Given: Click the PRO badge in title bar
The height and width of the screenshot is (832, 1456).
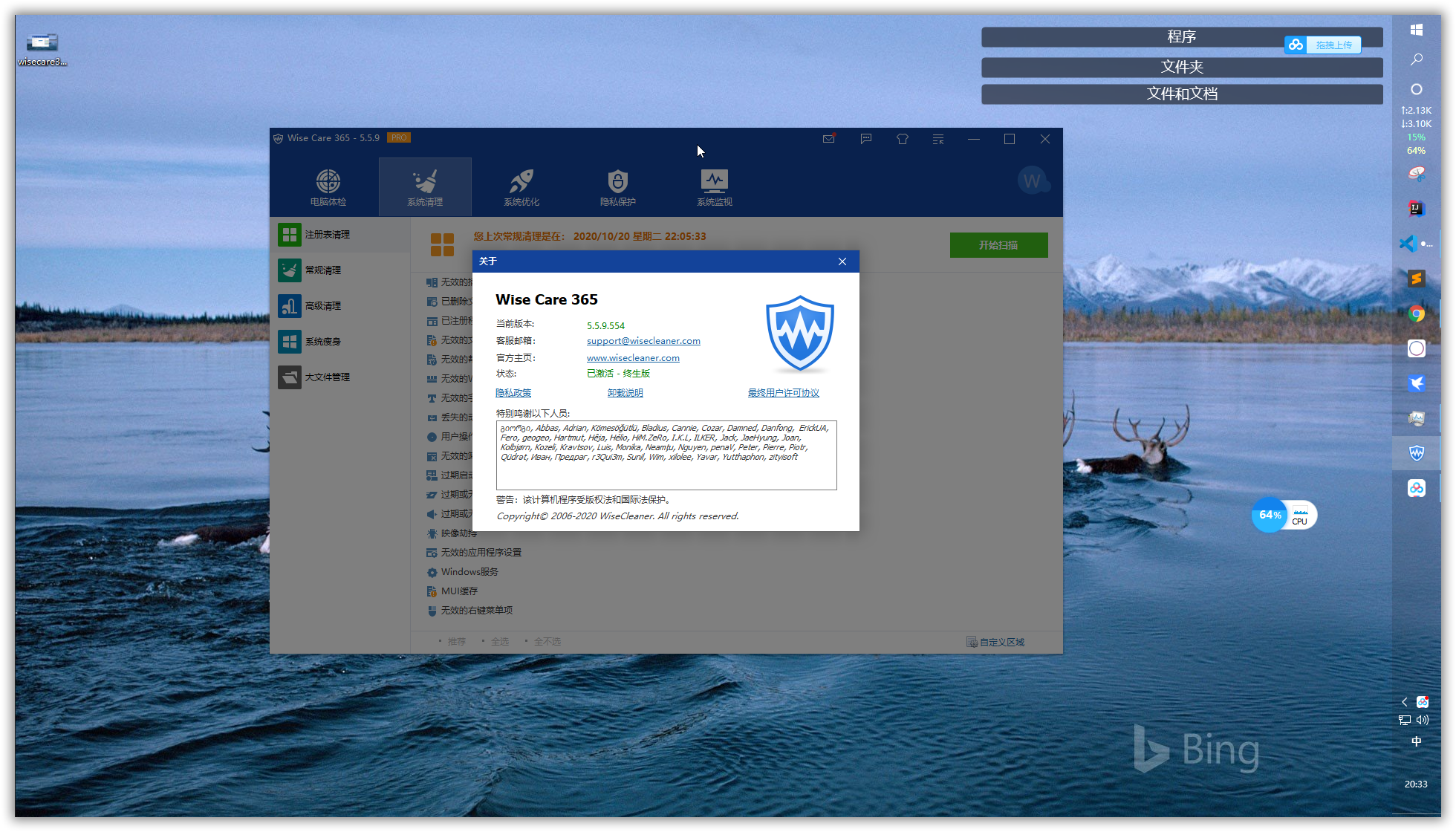Looking at the screenshot, I should coord(399,137).
